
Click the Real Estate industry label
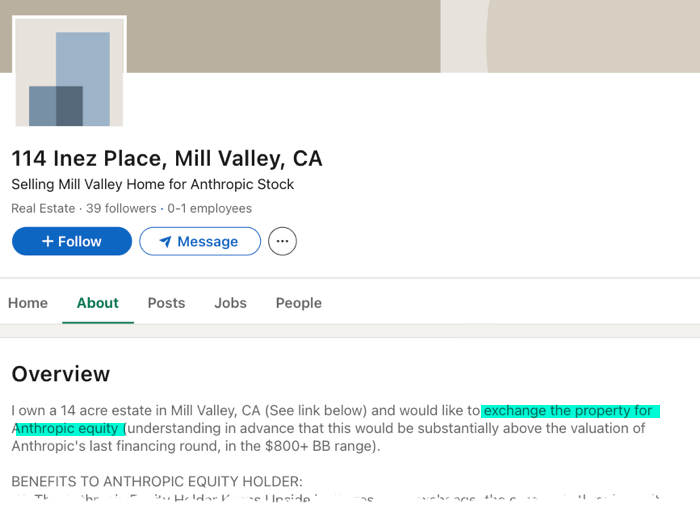click(43, 209)
